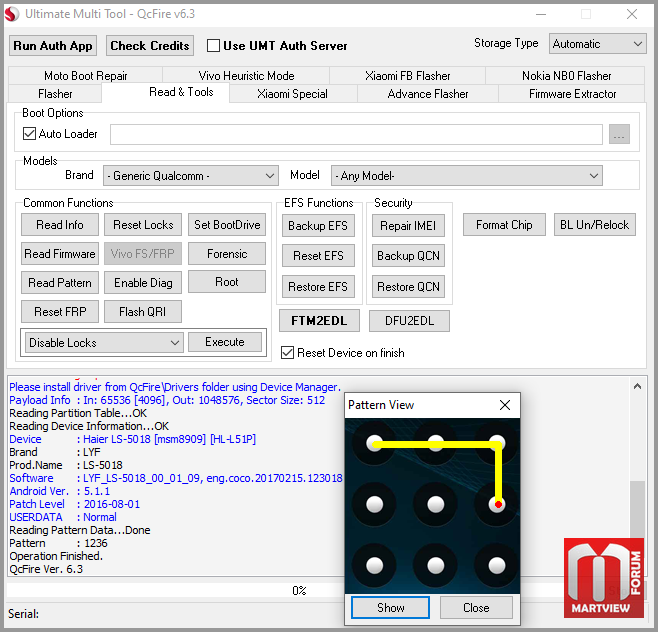
Task: Toggle Reset Device on finish checkbox
Action: click(x=287, y=353)
